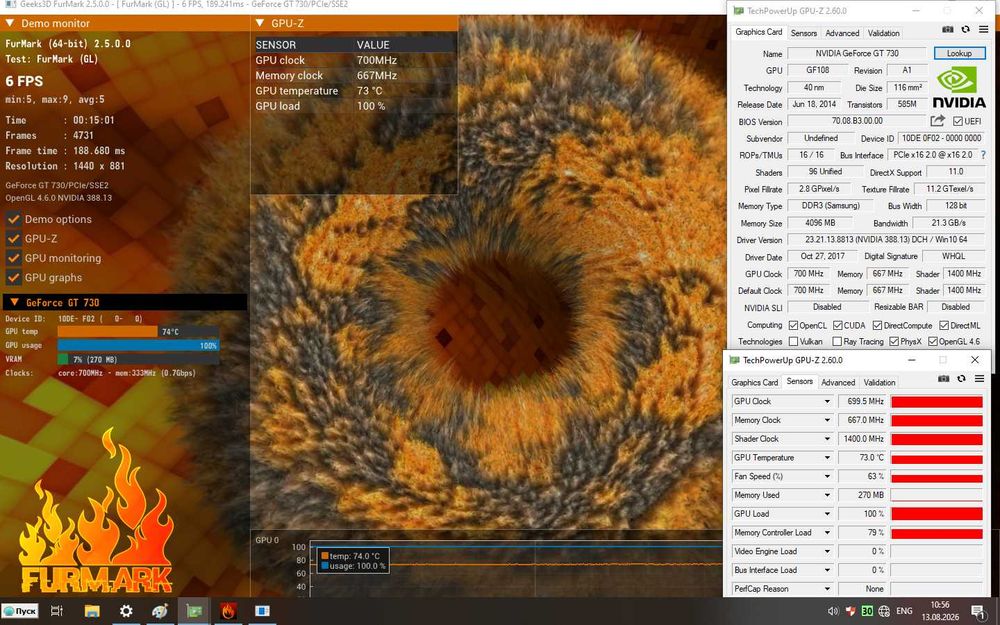
Task: Open the Пуск Start button
Action: click(20, 611)
